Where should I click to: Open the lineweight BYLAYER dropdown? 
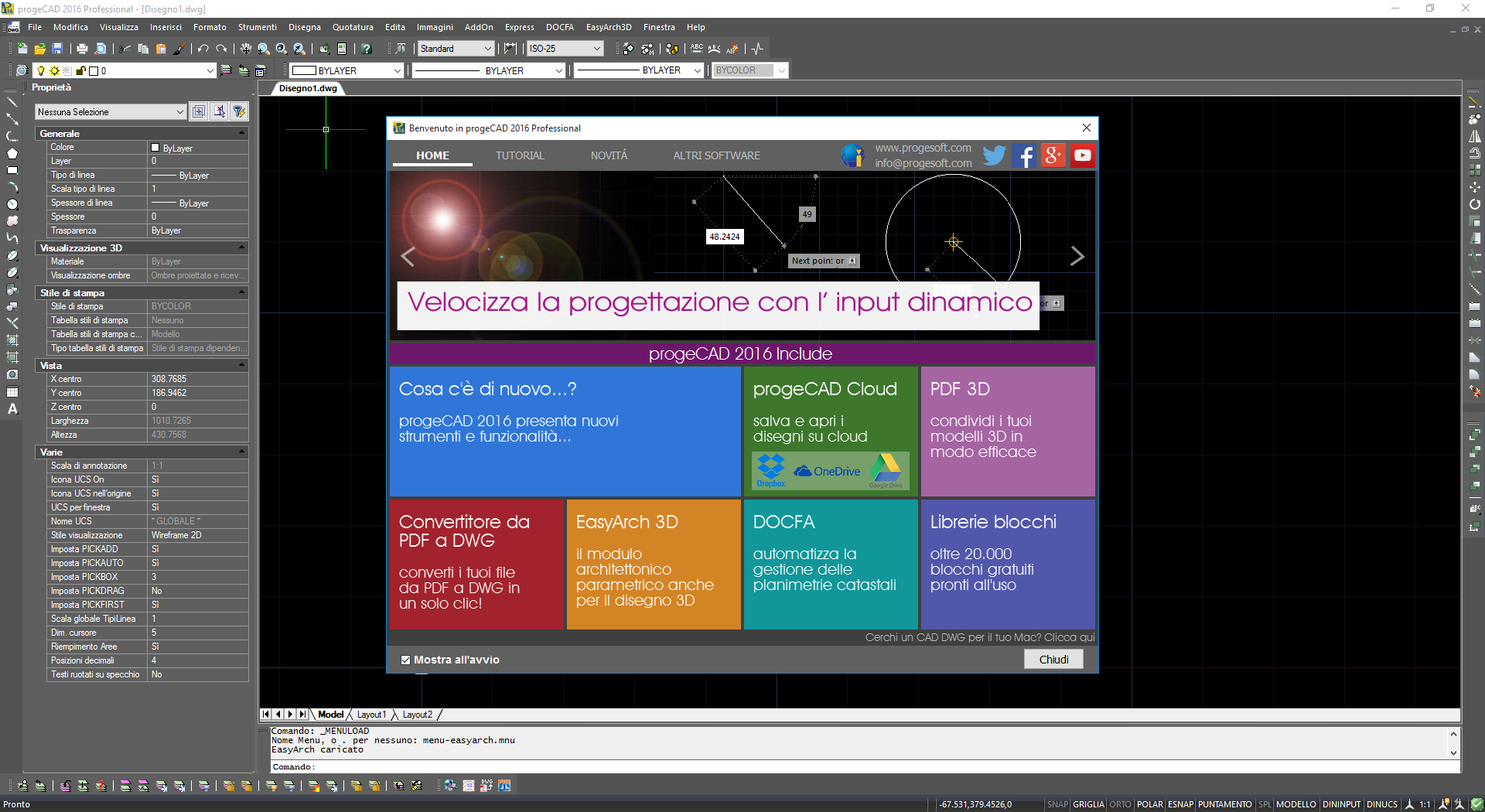click(639, 70)
